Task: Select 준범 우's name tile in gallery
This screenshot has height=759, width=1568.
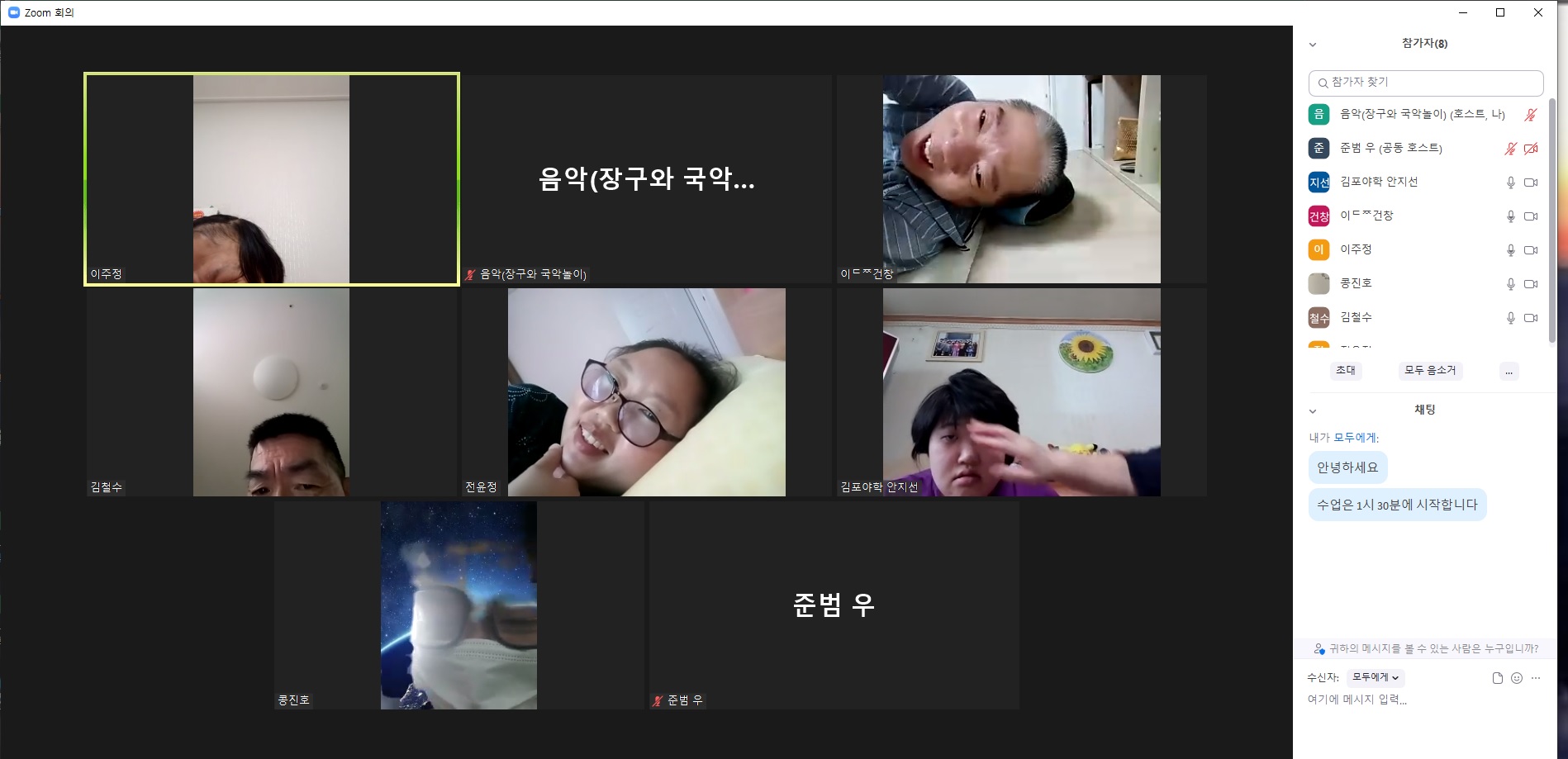Action: click(x=834, y=605)
